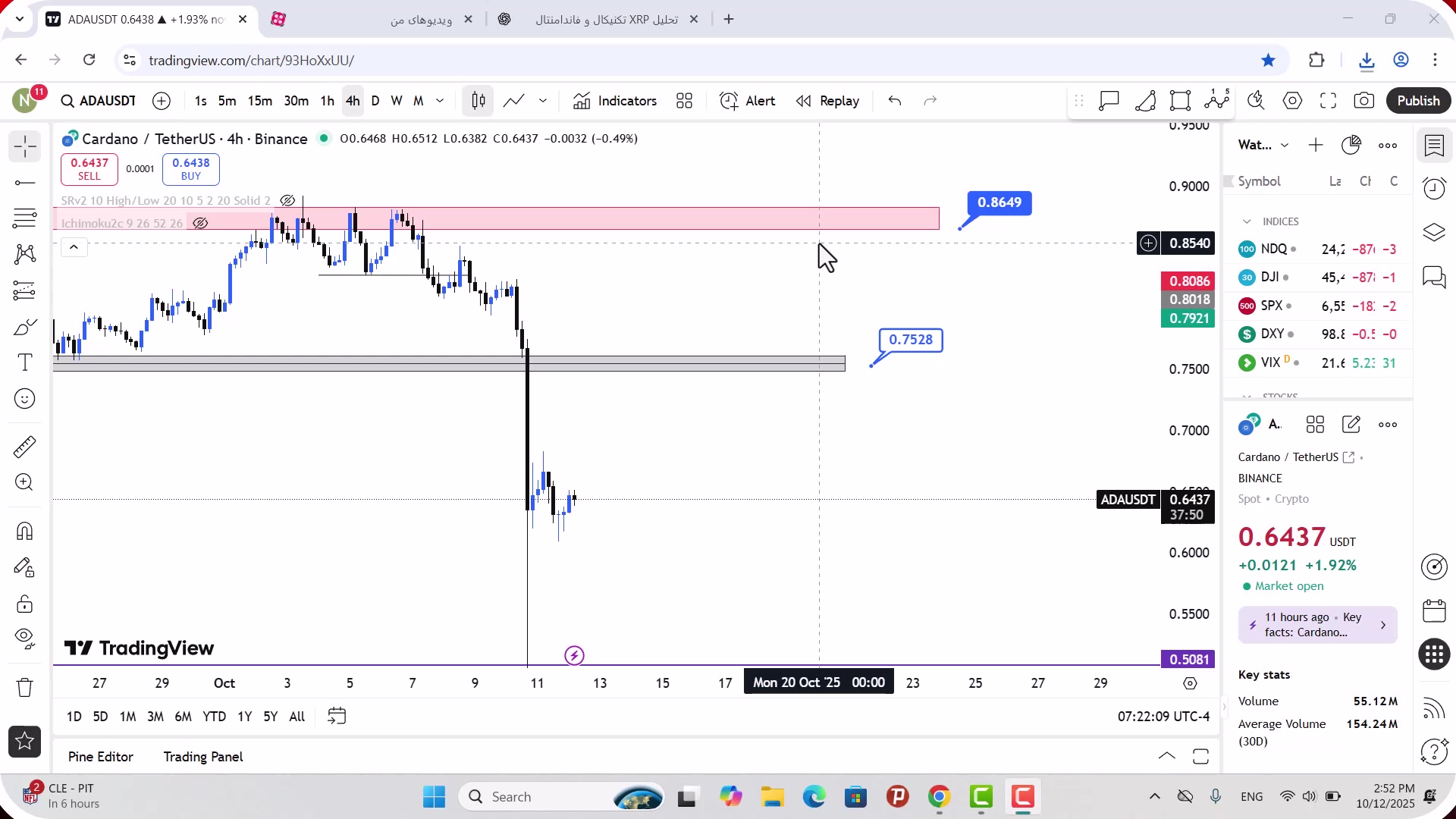
Task: Open the patterns drawing tool
Action: [x=24, y=254]
